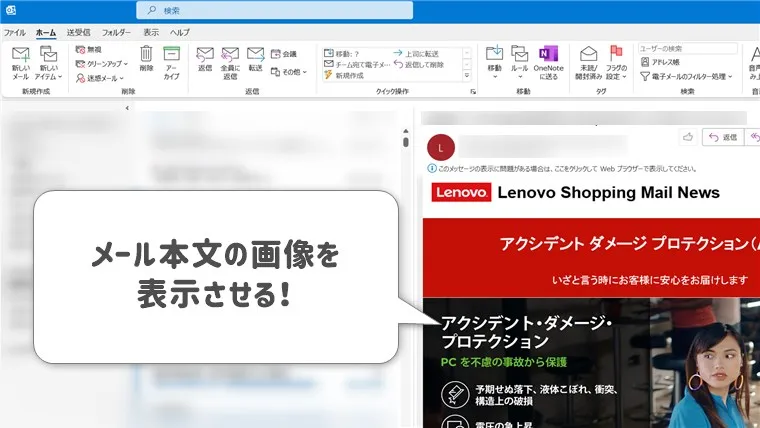Click the red アクシデント ダメージ プロテクション banner
Viewport: 760px width, 428px height.
[591, 258]
